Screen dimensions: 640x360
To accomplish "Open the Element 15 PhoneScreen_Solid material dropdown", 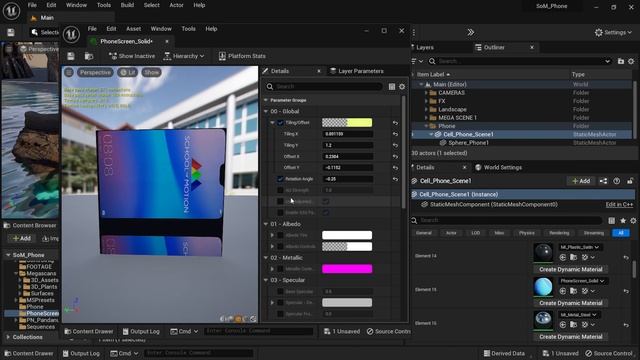I will [582, 281].
